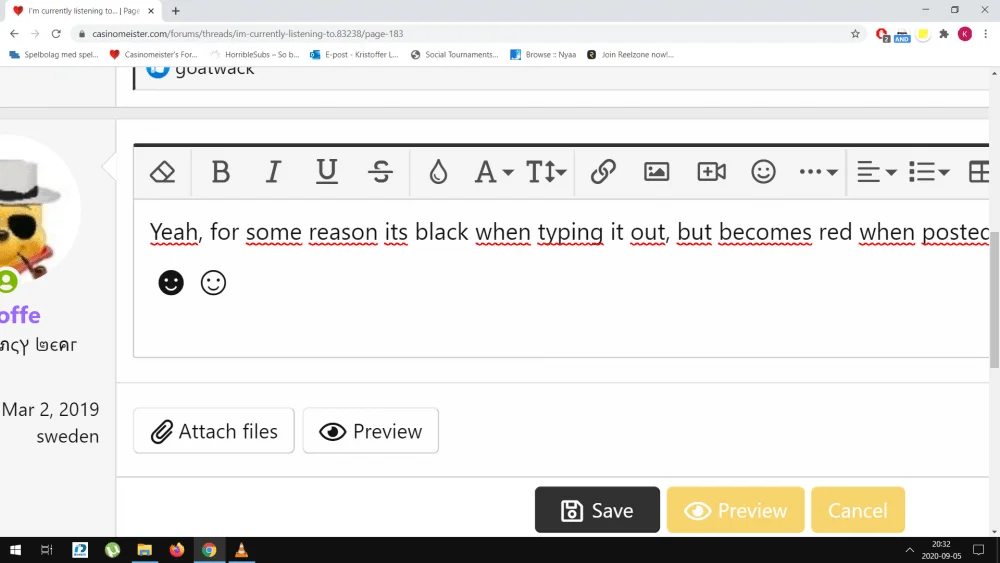The height and width of the screenshot is (563, 1000).
Task: Save the edited post
Action: click(x=597, y=510)
